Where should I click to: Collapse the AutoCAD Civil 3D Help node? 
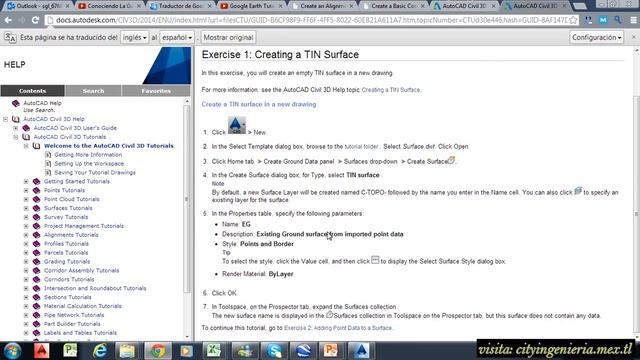point(6,119)
